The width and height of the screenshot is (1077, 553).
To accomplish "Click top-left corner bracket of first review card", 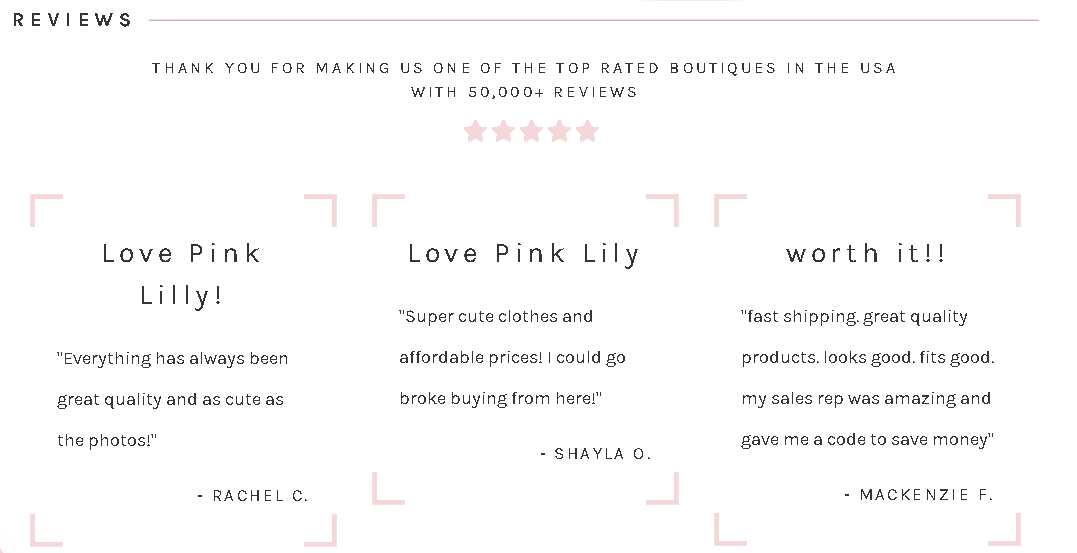I will pos(46,210).
